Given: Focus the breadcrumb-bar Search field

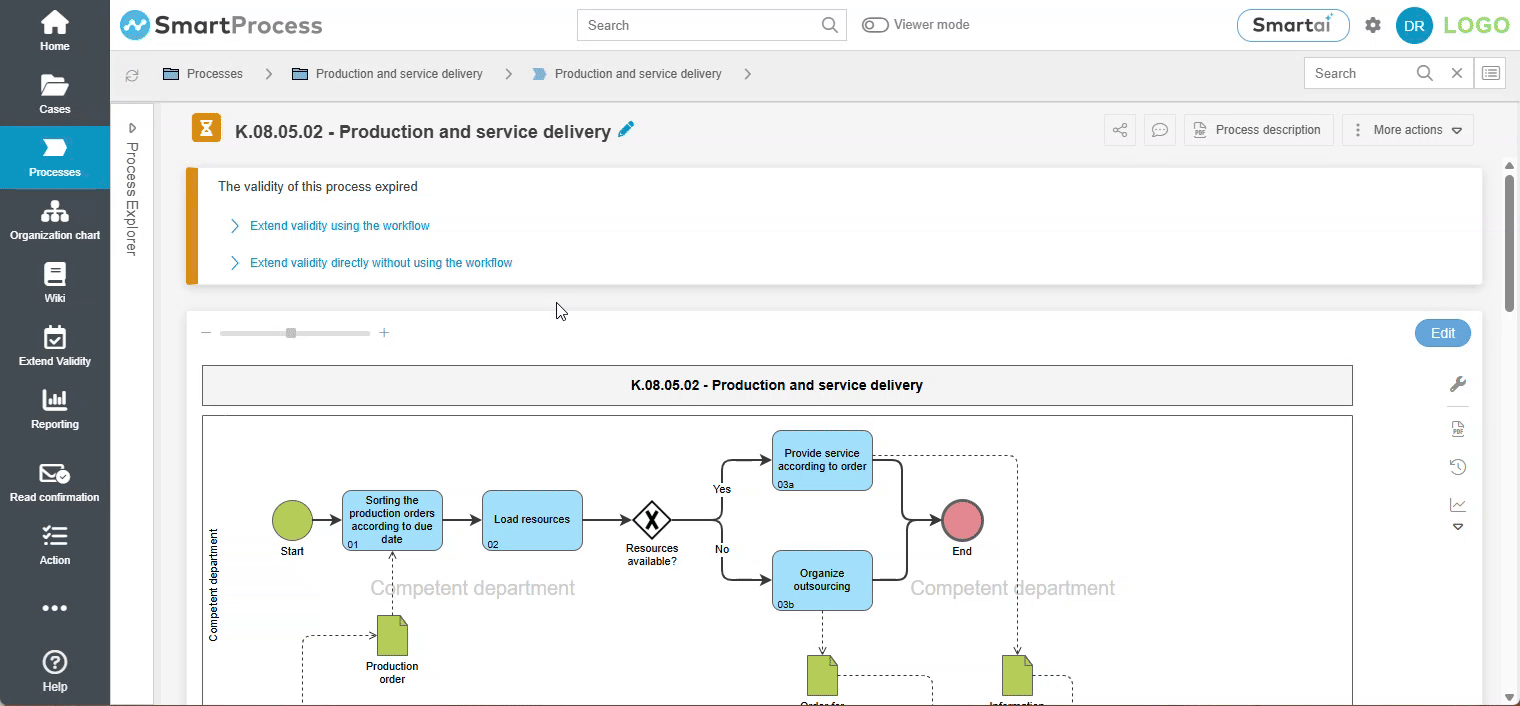Looking at the screenshot, I should (x=1360, y=73).
